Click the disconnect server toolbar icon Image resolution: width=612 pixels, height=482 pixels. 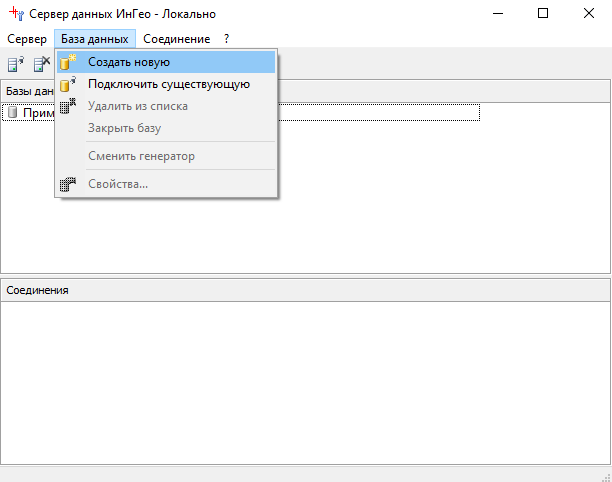click(x=42, y=64)
